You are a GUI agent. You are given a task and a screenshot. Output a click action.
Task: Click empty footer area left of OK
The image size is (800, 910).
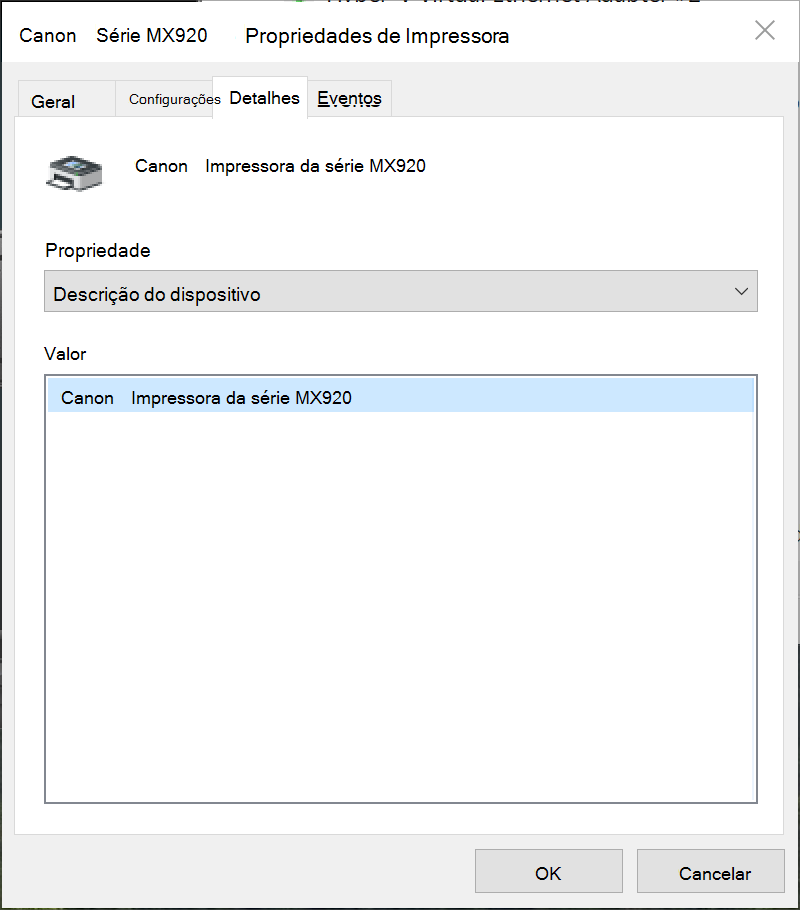(240, 873)
